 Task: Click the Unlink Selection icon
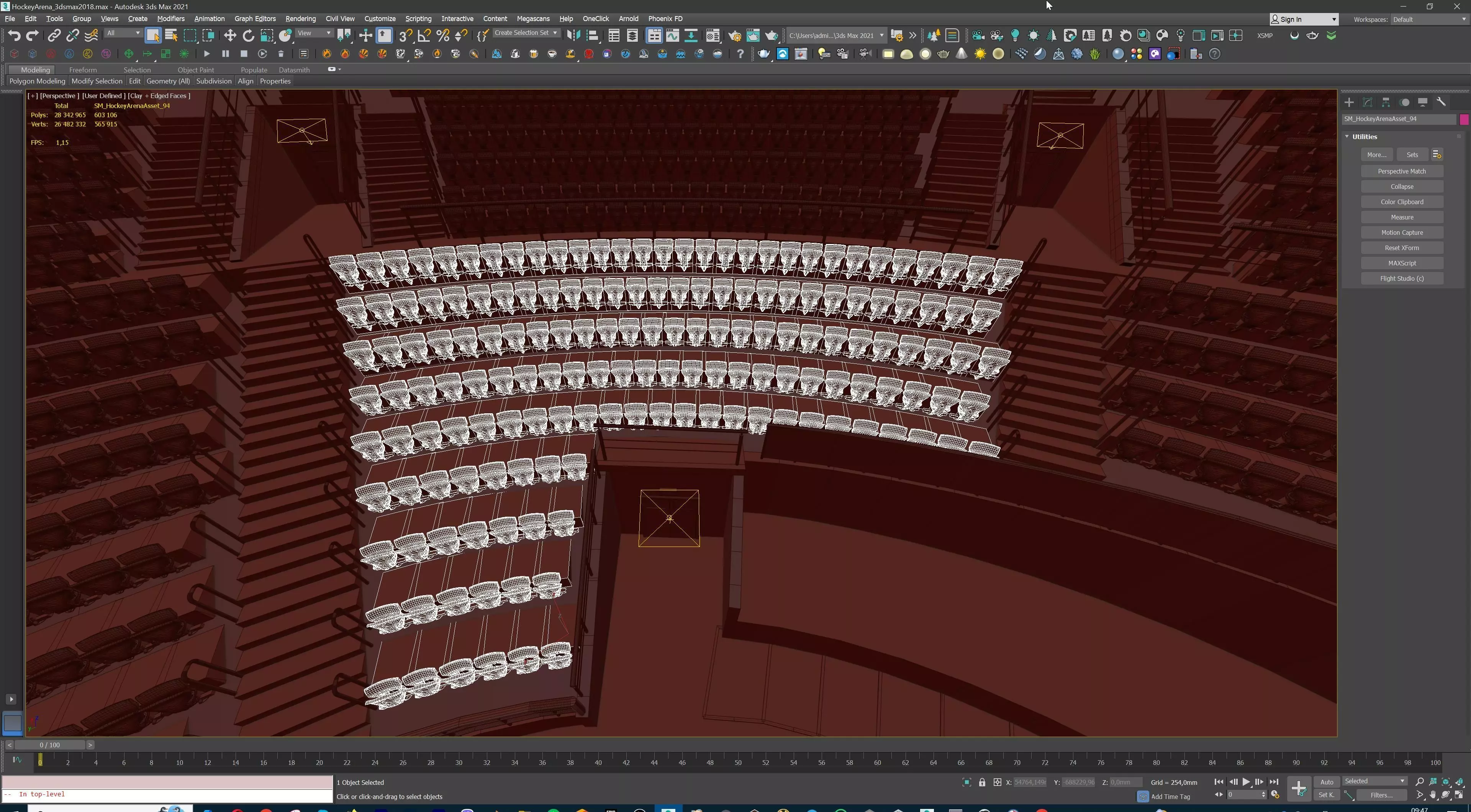point(72,35)
